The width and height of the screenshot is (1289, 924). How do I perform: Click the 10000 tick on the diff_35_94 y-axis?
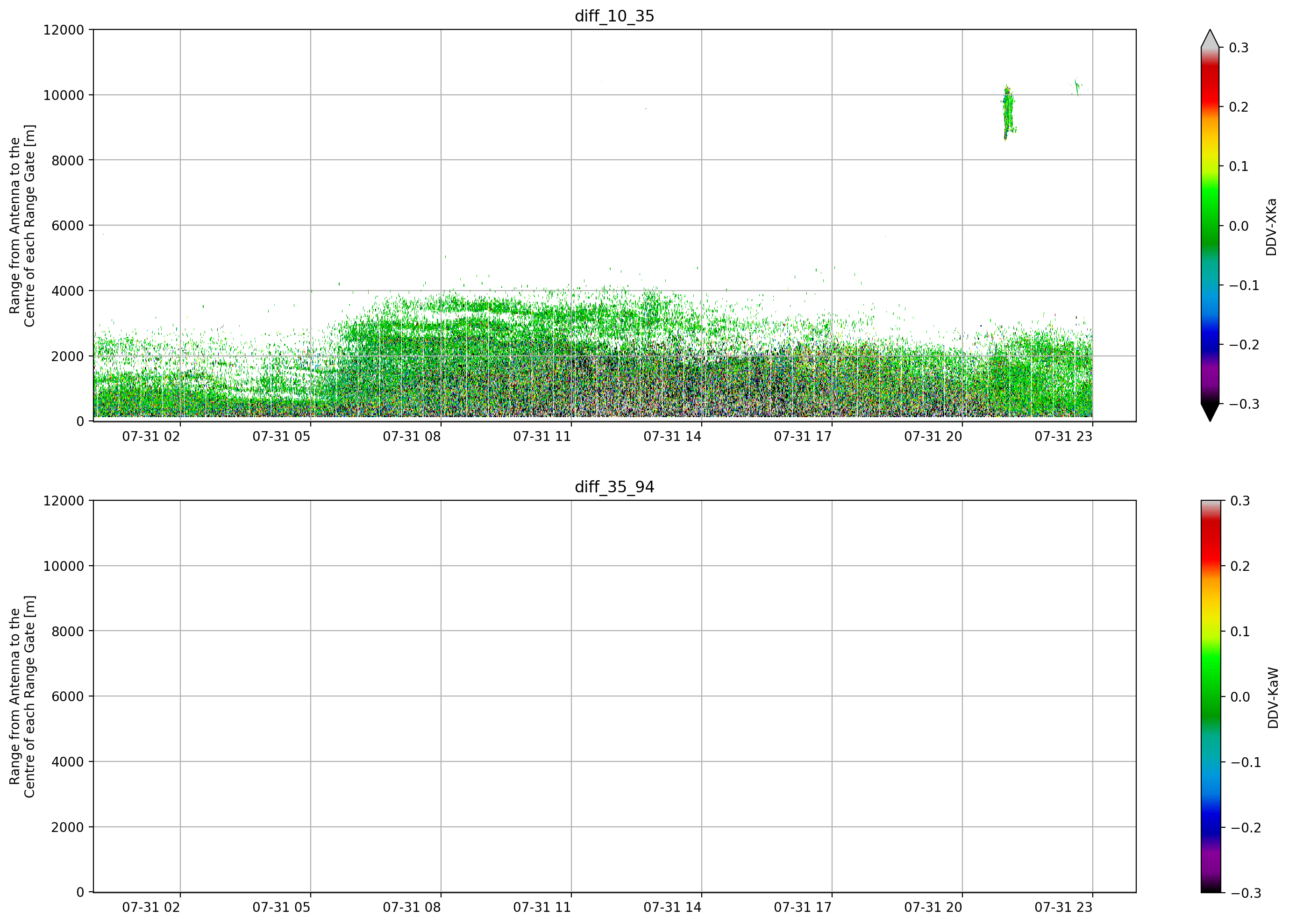pos(64,566)
